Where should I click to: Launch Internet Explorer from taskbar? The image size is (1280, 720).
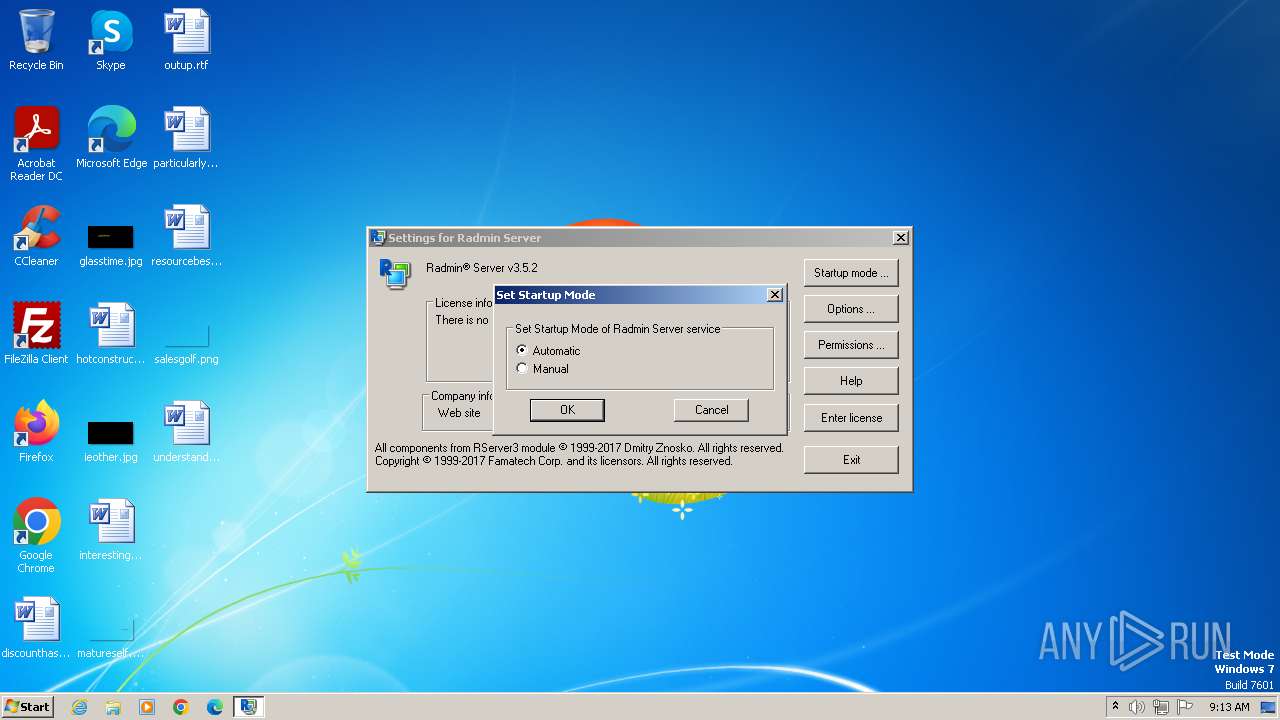[79, 707]
